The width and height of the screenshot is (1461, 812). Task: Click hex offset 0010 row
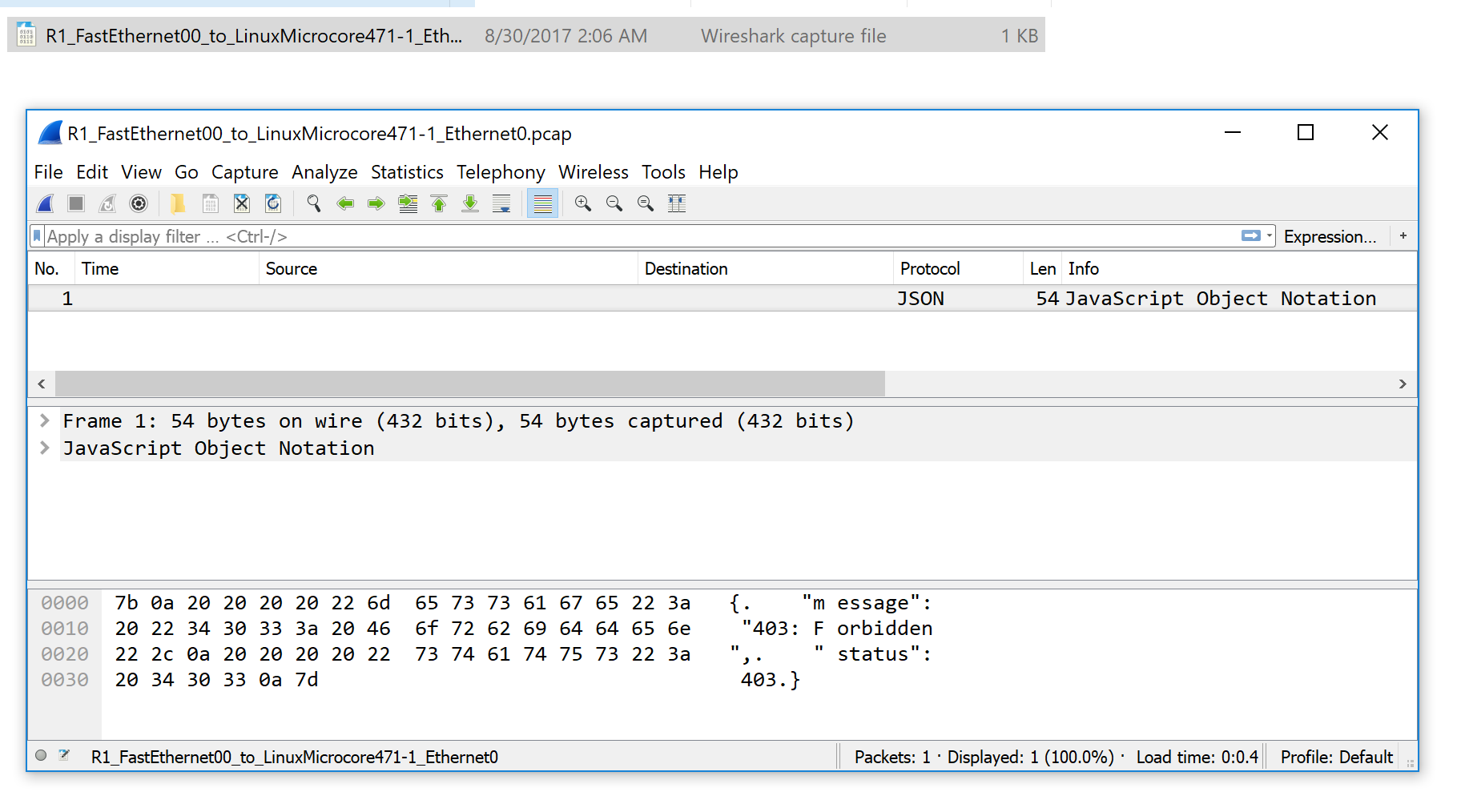(65, 629)
